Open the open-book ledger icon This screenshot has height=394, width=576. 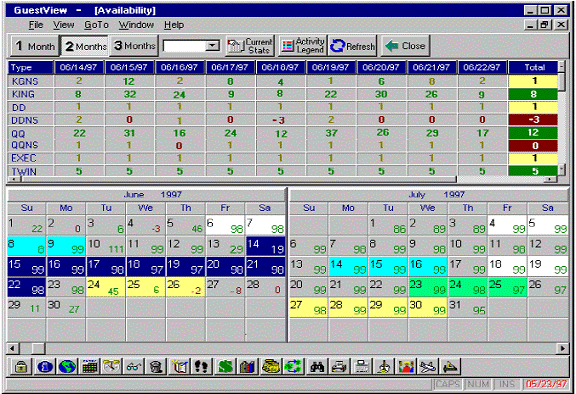pos(180,366)
